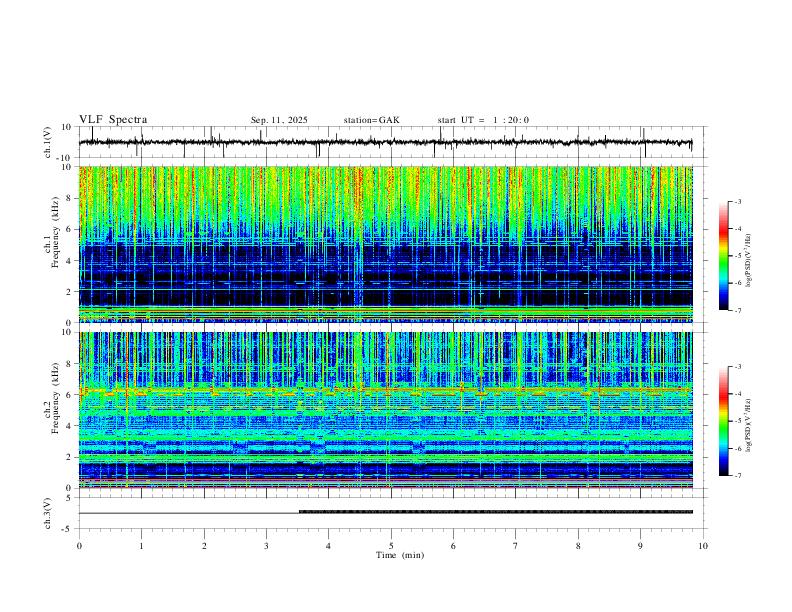Click the 'VLF Spectra' title text
Screen dimensions: 792x612
[113, 120]
